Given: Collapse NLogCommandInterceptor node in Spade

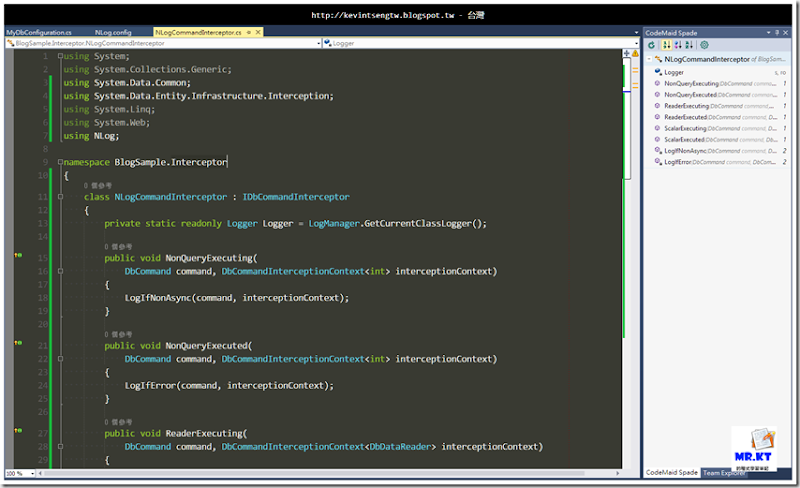Looking at the screenshot, I should coord(649,59).
